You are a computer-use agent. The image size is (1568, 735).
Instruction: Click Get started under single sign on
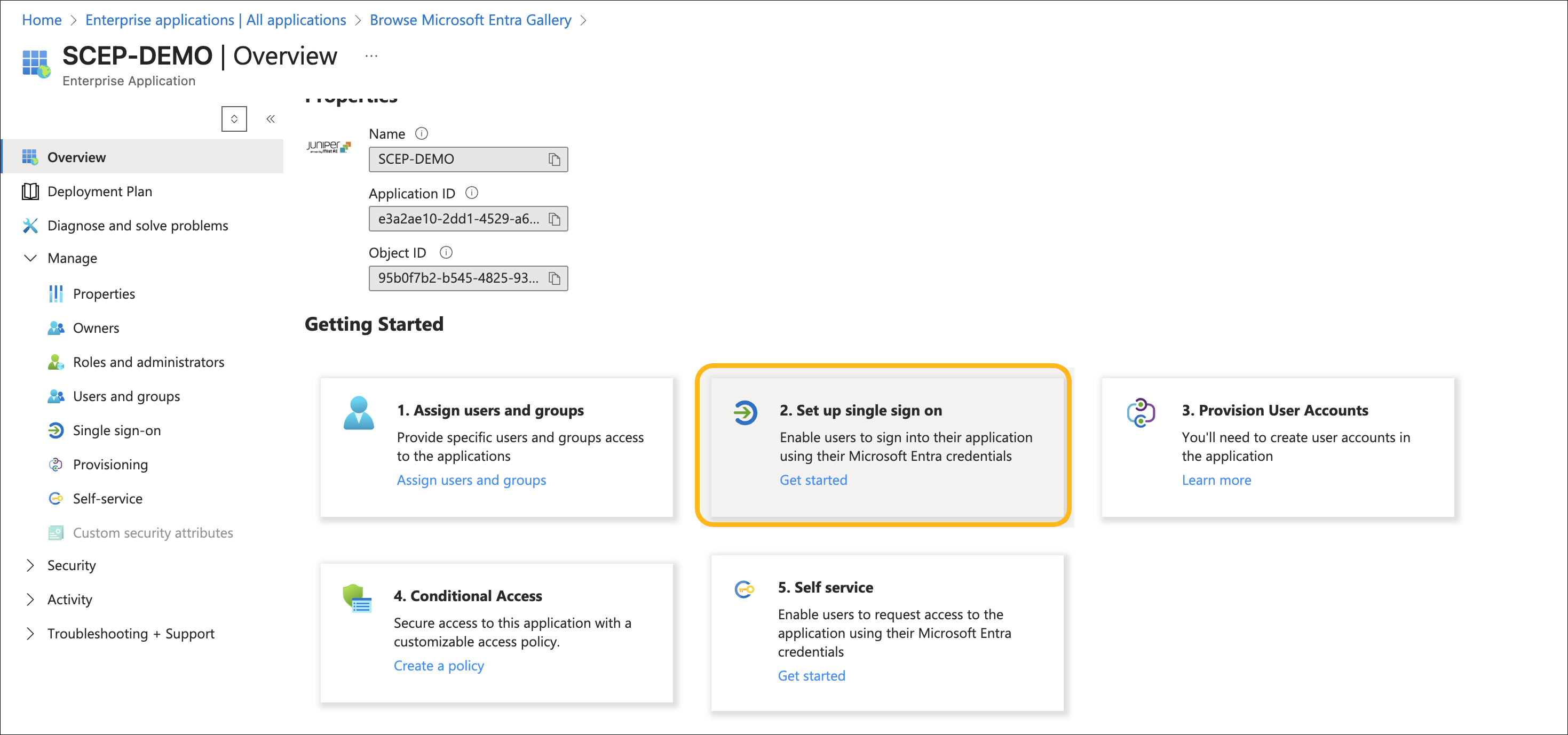point(813,480)
